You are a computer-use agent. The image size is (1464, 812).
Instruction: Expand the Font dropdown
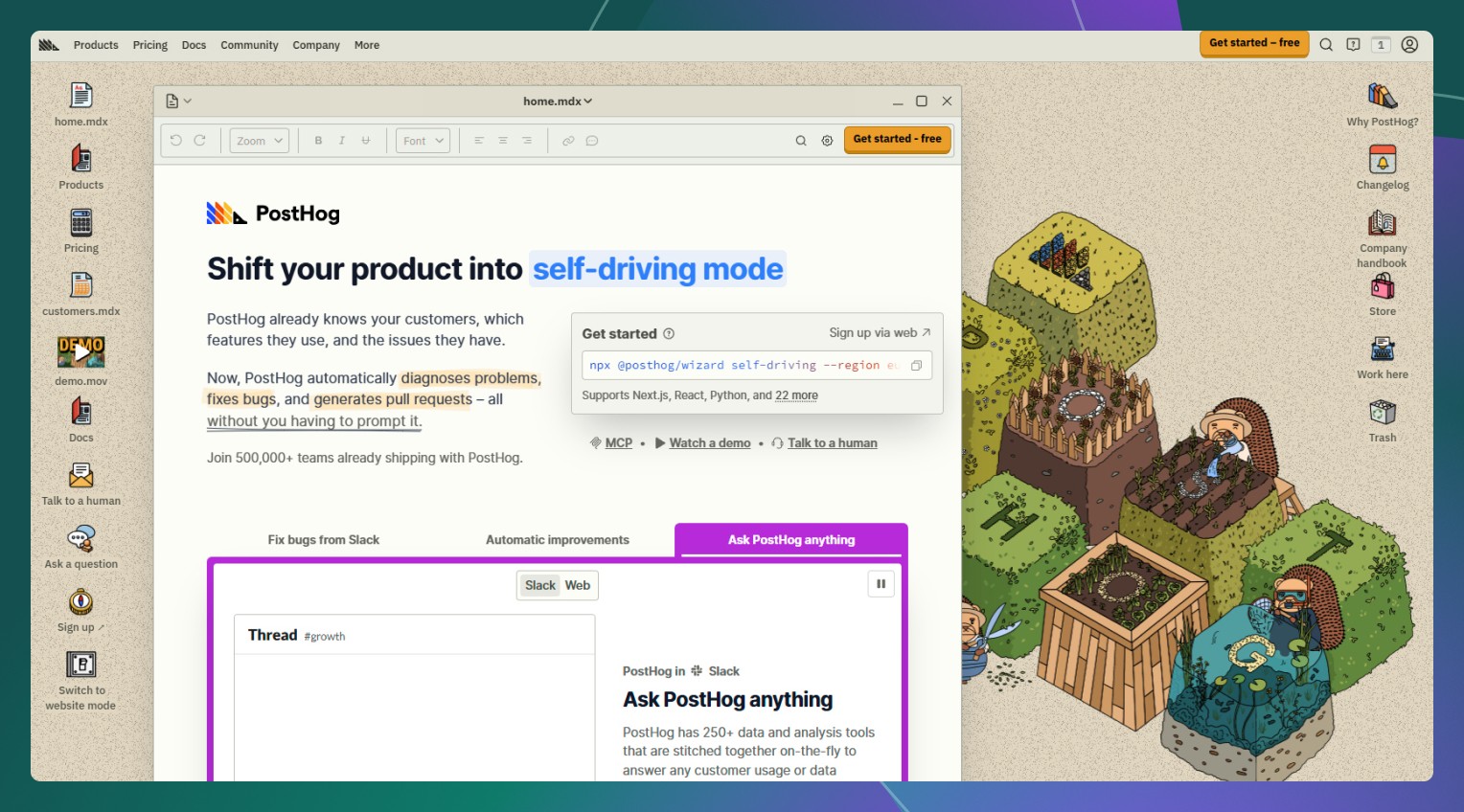click(423, 141)
